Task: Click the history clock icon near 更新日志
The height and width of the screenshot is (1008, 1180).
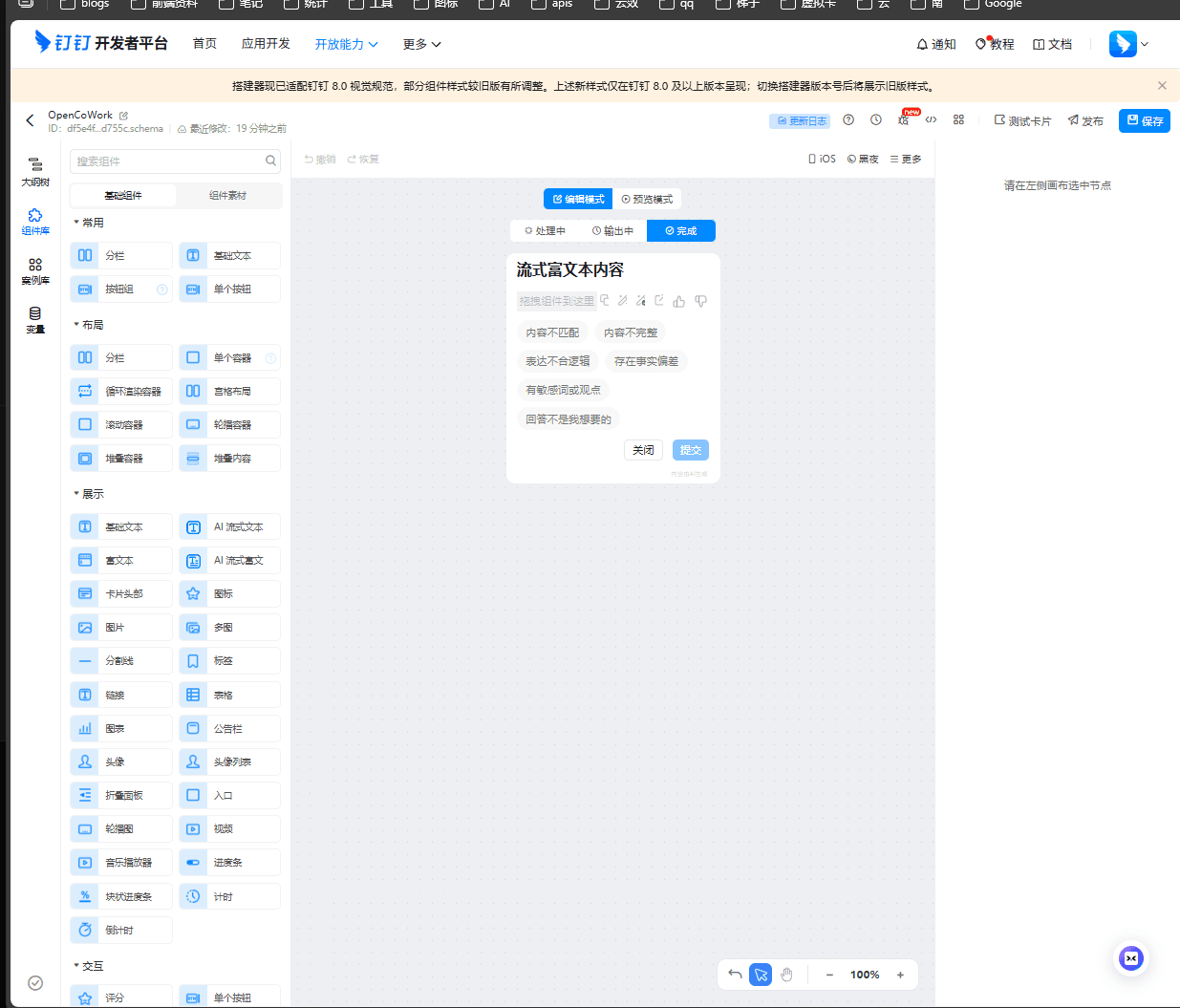Action: pyautogui.click(x=875, y=118)
